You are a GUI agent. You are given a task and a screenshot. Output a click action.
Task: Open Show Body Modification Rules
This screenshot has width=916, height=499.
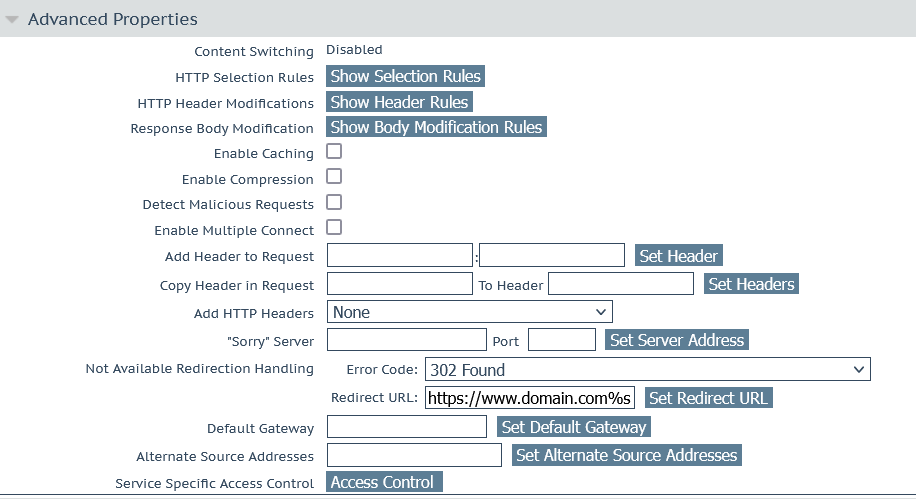point(436,127)
